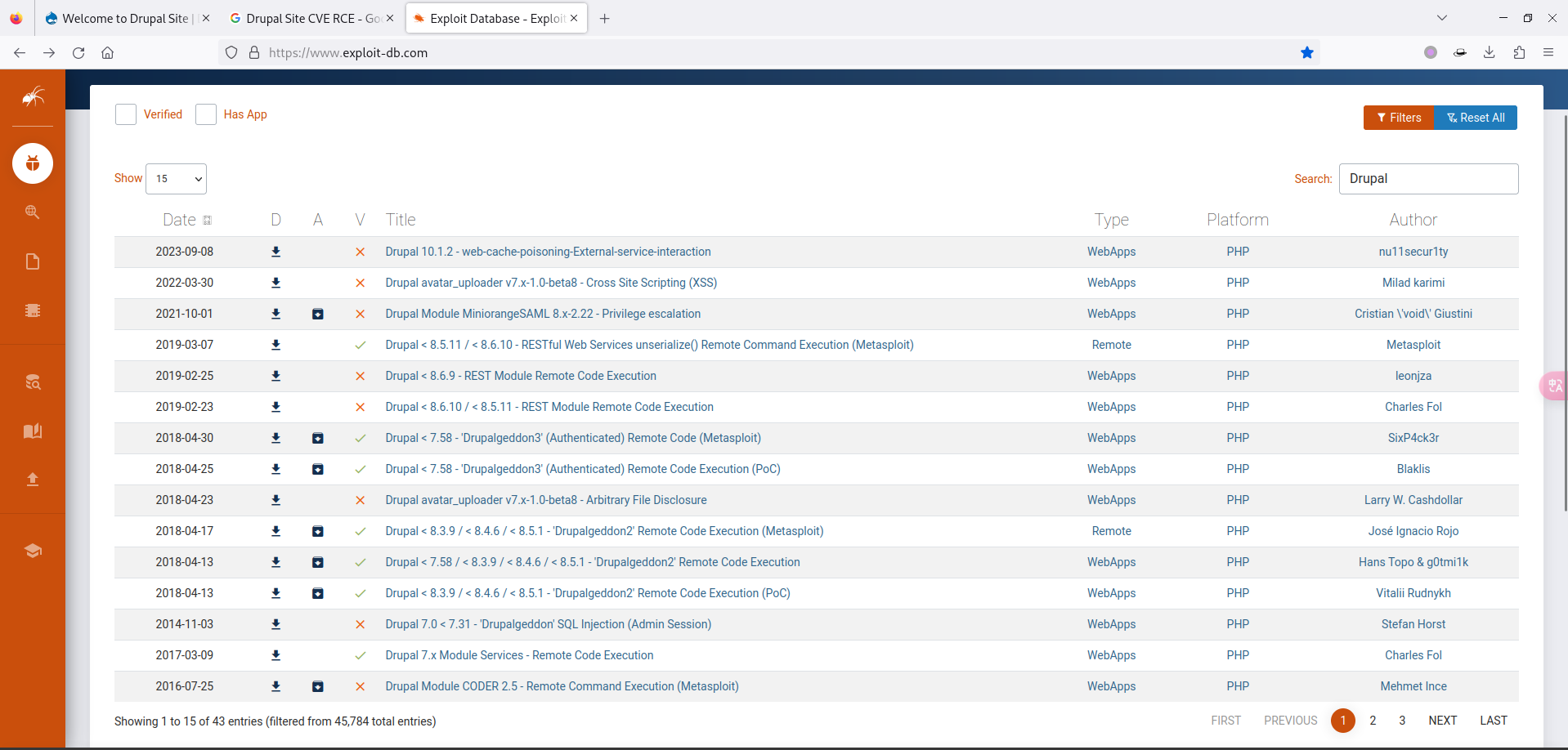Open the Drupal 10.1.2 web-cache-poisoning exploit link
The image size is (1568, 750).
click(548, 252)
